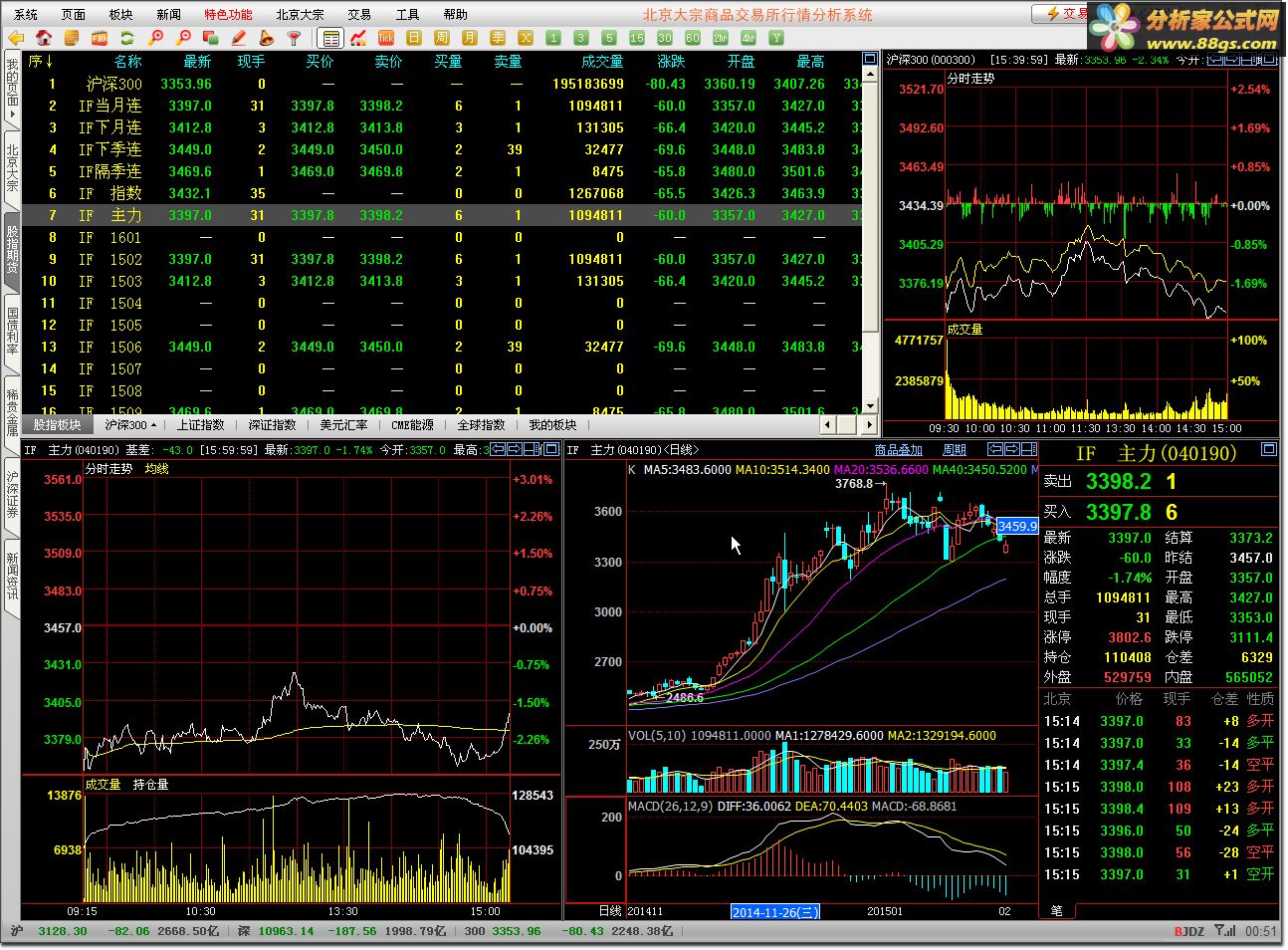Open the 帮助 menu
Image resolution: width=1288 pixels, height=950 pixels.
455,14
